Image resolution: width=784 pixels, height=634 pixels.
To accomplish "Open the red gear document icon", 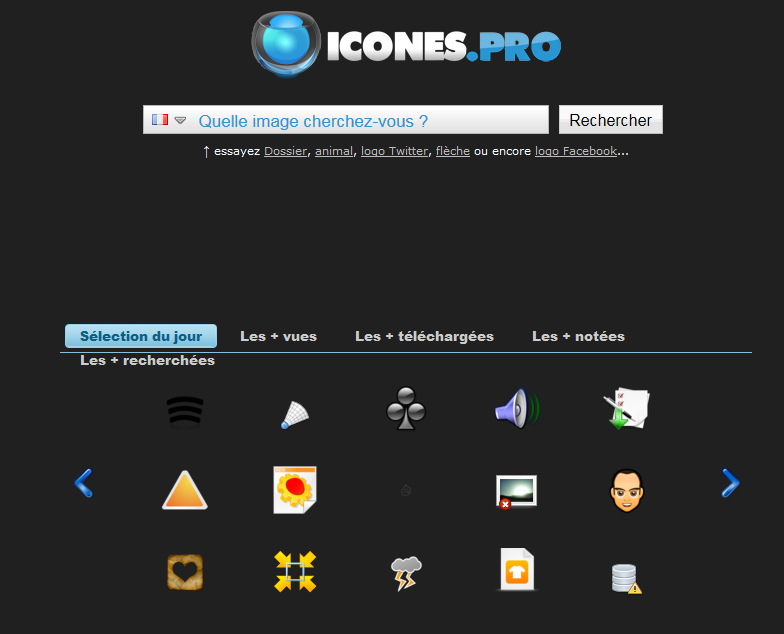I will pyautogui.click(x=295, y=490).
